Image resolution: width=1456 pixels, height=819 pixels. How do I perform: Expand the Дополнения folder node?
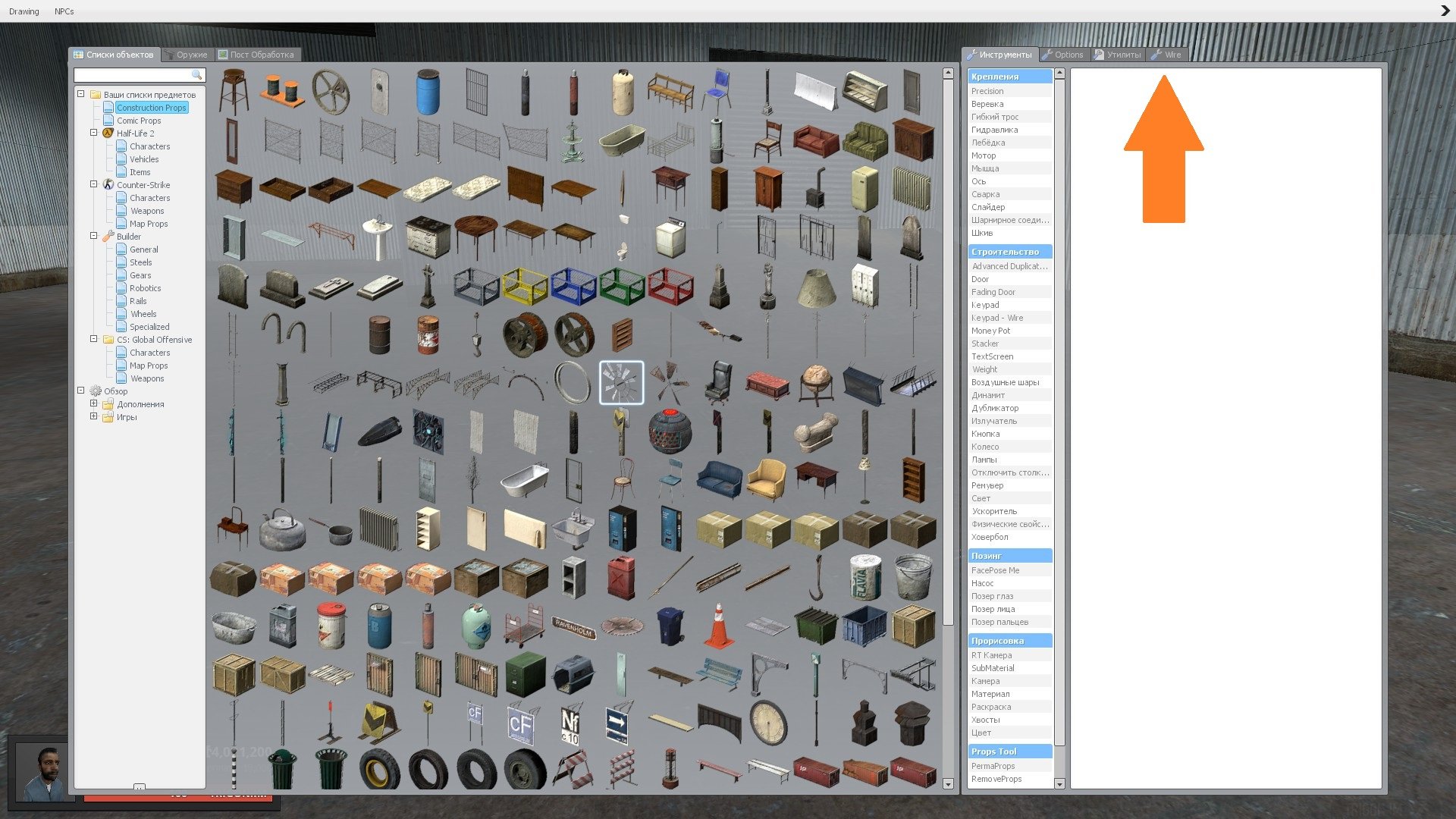[94, 404]
